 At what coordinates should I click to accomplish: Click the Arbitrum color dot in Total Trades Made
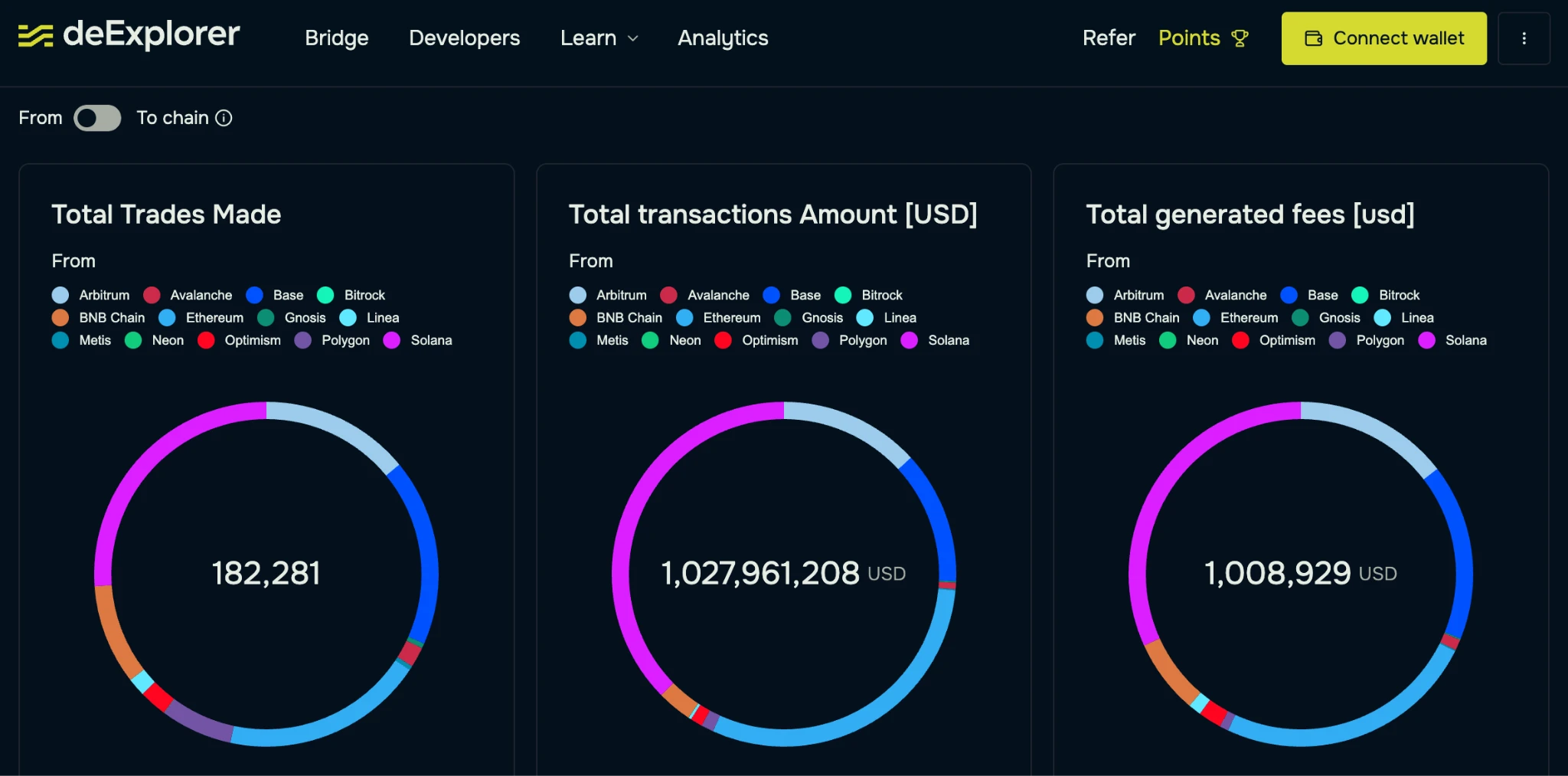click(x=60, y=296)
